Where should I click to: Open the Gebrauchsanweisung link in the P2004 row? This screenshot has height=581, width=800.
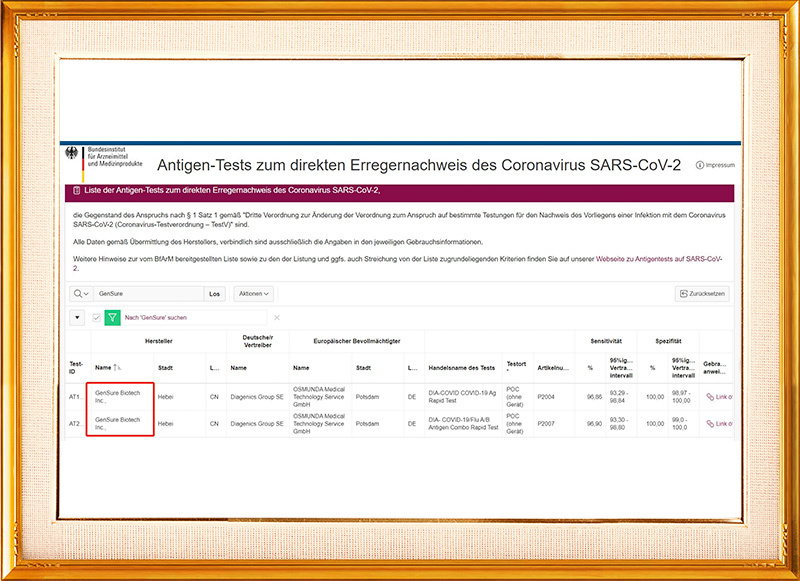click(719, 397)
